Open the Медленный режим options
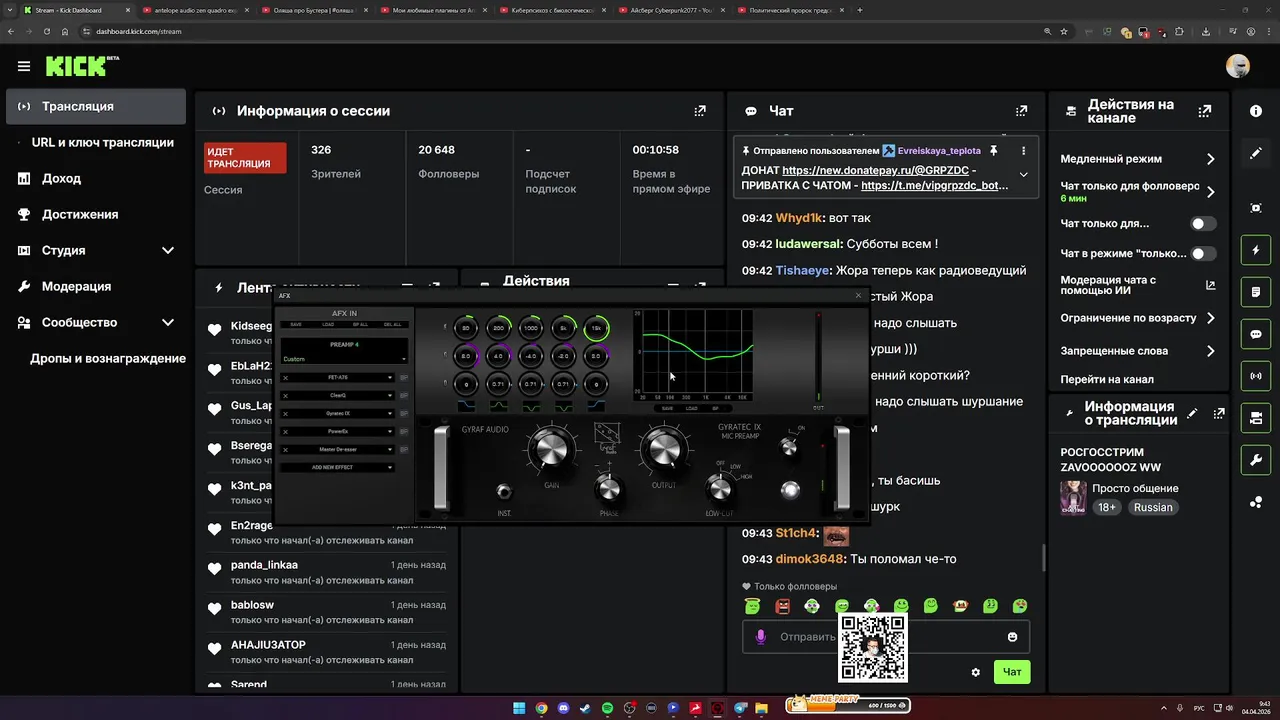1280x720 pixels. pyautogui.click(x=1210, y=159)
